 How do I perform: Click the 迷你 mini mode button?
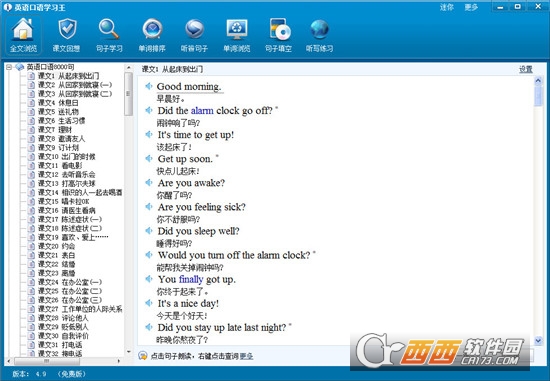(x=447, y=7)
